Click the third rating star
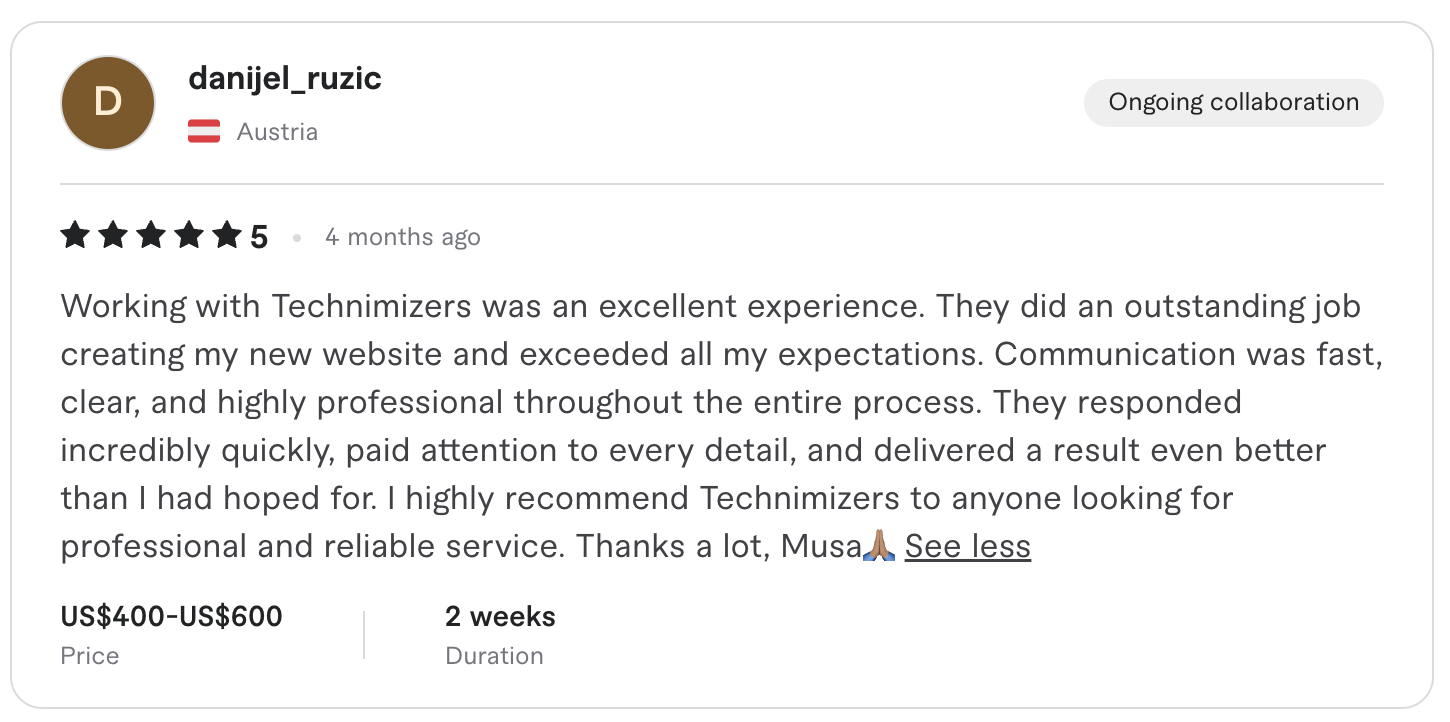The width and height of the screenshot is (1450, 722). point(152,236)
